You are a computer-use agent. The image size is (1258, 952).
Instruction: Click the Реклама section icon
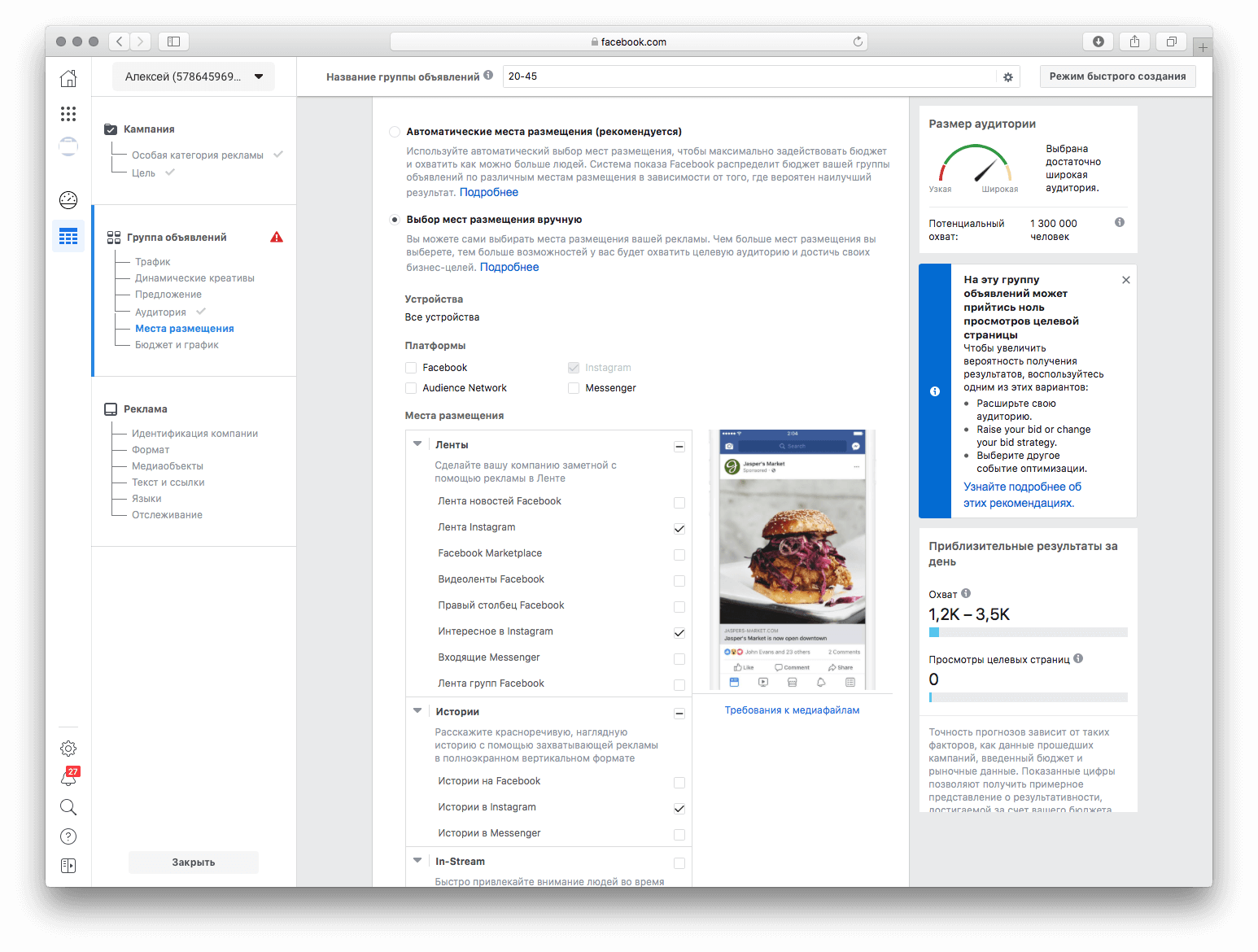111,409
